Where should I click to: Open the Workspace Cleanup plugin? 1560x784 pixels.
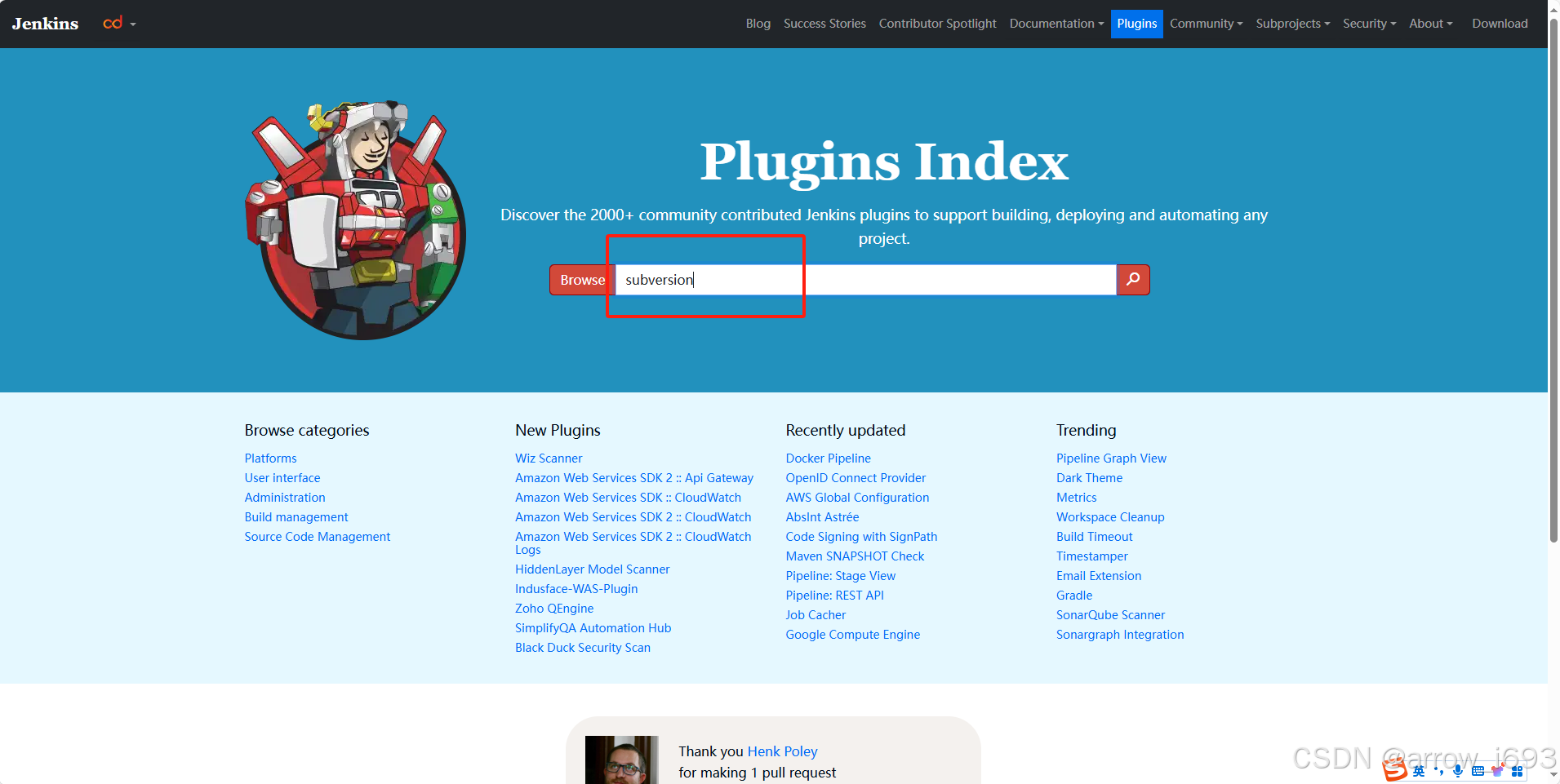1110,517
